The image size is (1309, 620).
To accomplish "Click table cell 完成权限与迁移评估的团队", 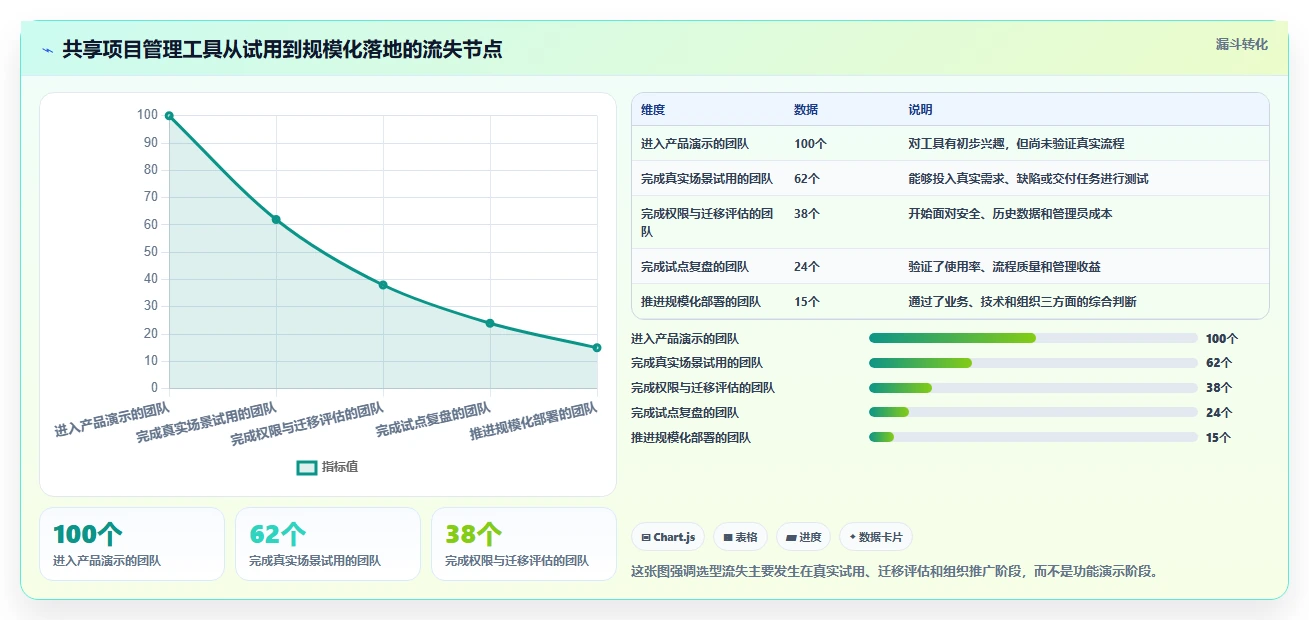I will (707, 223).
